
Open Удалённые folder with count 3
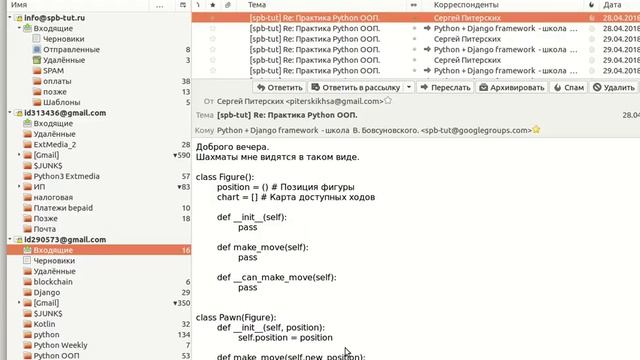(64, 60)
